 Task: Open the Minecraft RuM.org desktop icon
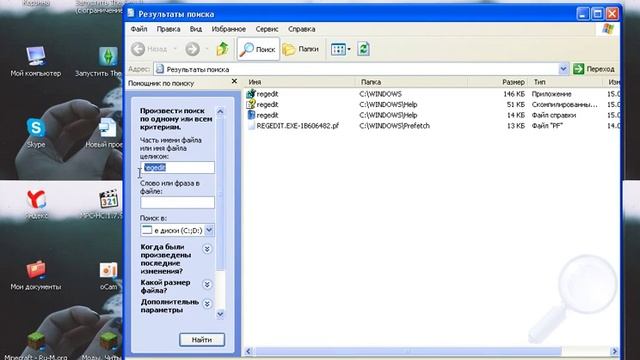pyautogui.click(x=36, y=346)
